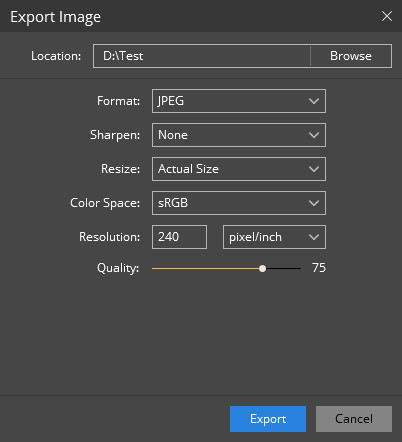
Task: Click the Format dropdown chevron arrow
Action: 314,101
